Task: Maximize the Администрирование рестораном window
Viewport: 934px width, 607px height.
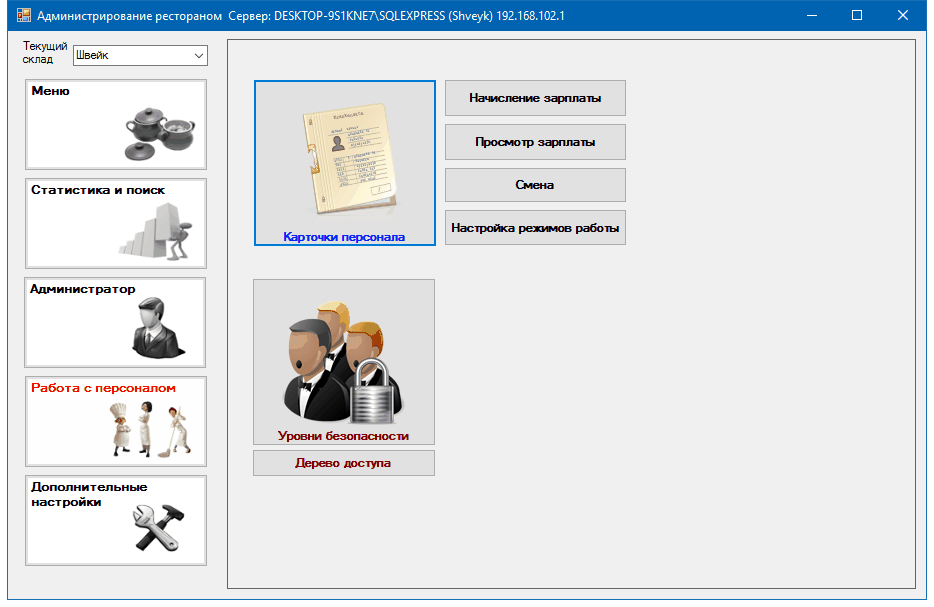Action: click(857, 15)
